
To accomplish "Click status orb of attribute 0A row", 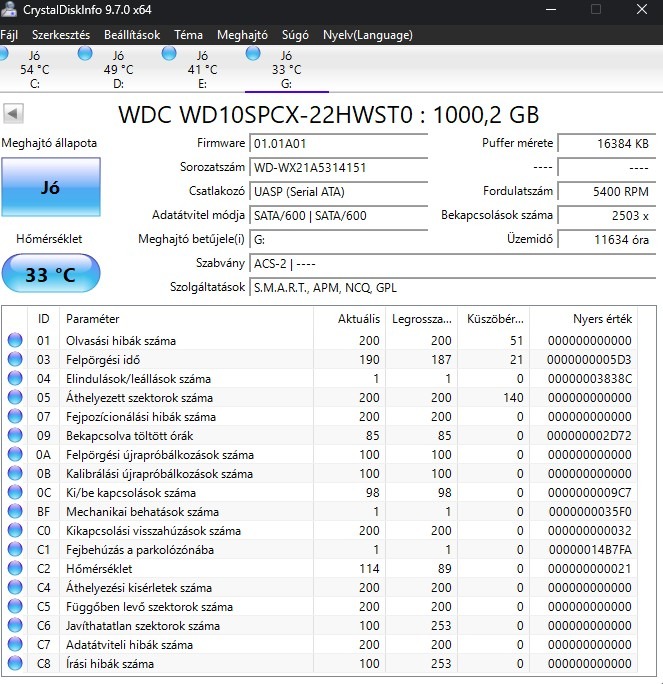I will 15,455.
